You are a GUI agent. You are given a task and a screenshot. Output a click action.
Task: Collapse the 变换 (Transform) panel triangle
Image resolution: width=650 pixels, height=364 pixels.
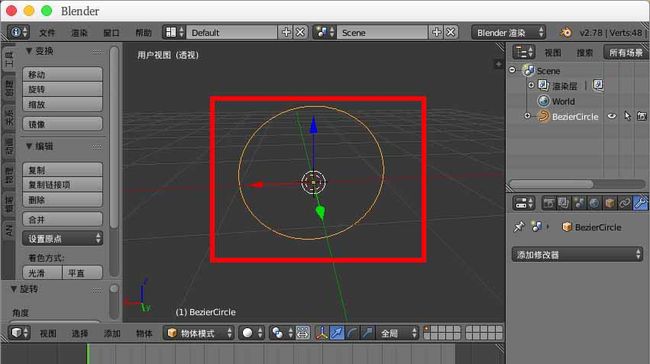pos(29,51)
